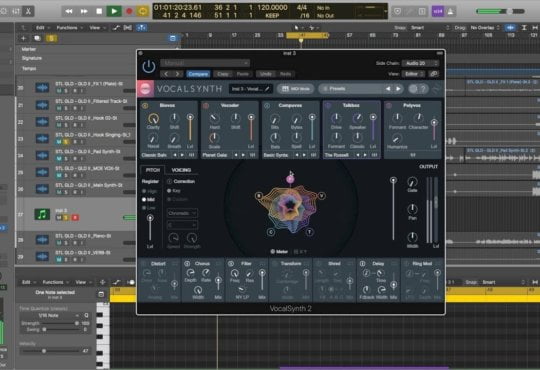Hit the red record button
Screen dimensions: 540x370
click(129, 11)
